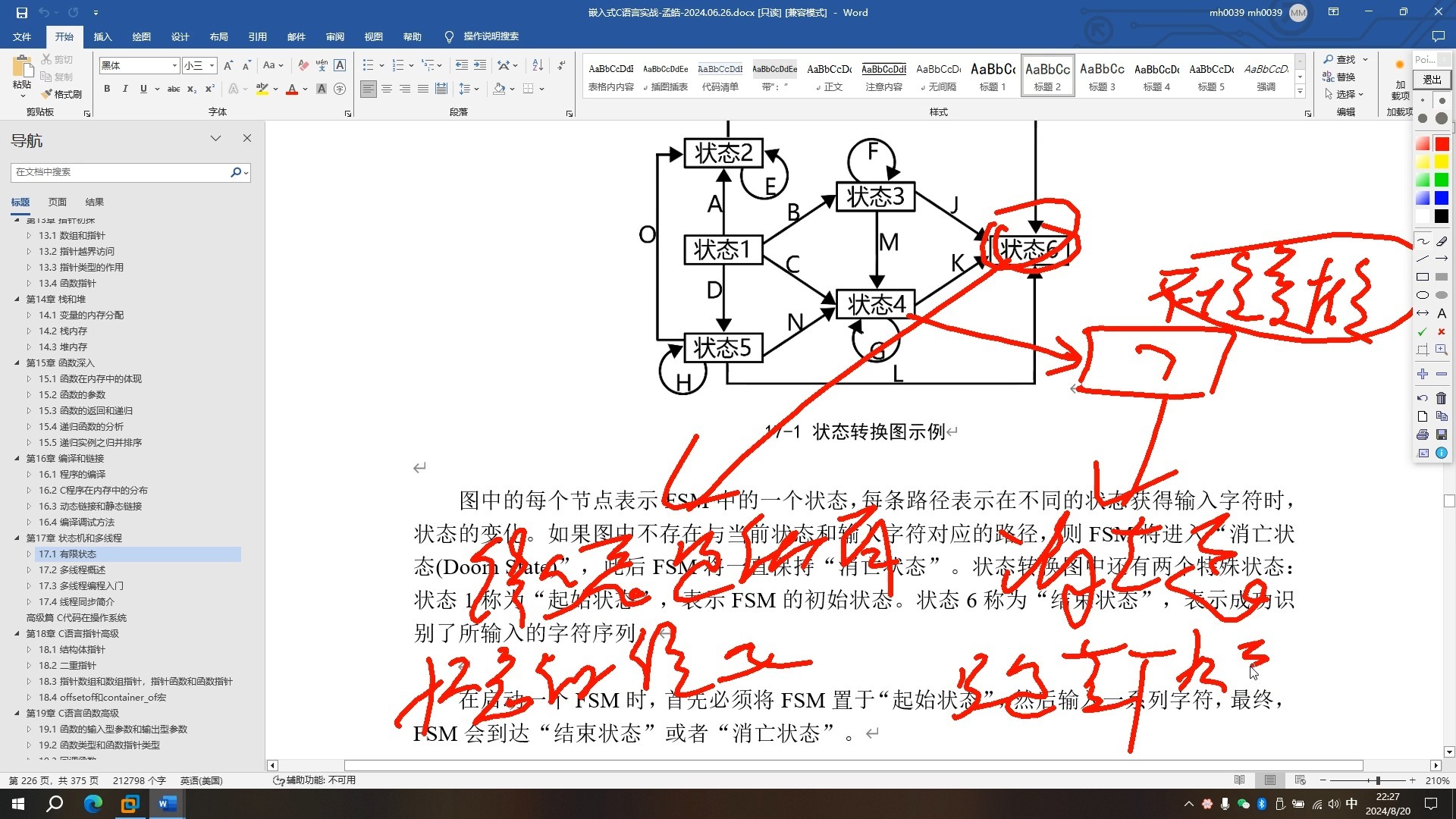The image size is (1456, 819).
Task: Pick the text 'A' annotation tool
Action: point(1442,313)
